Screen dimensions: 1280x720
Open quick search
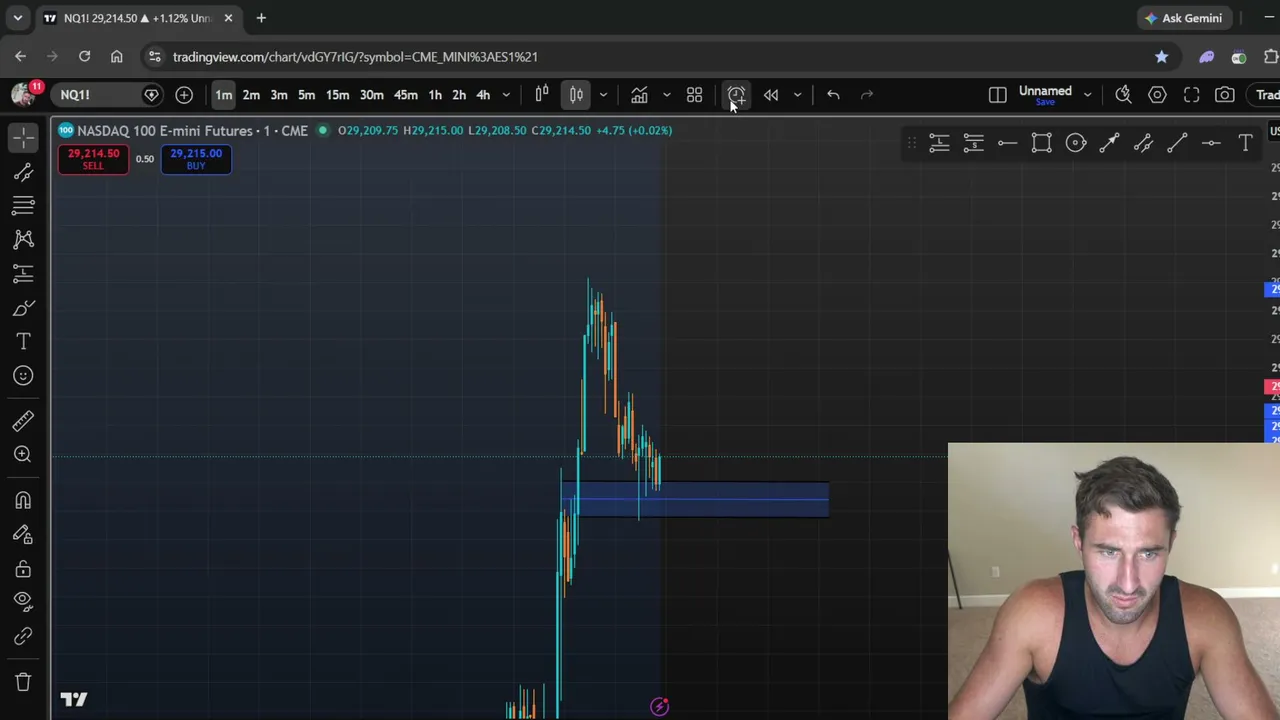[1123, 95]
